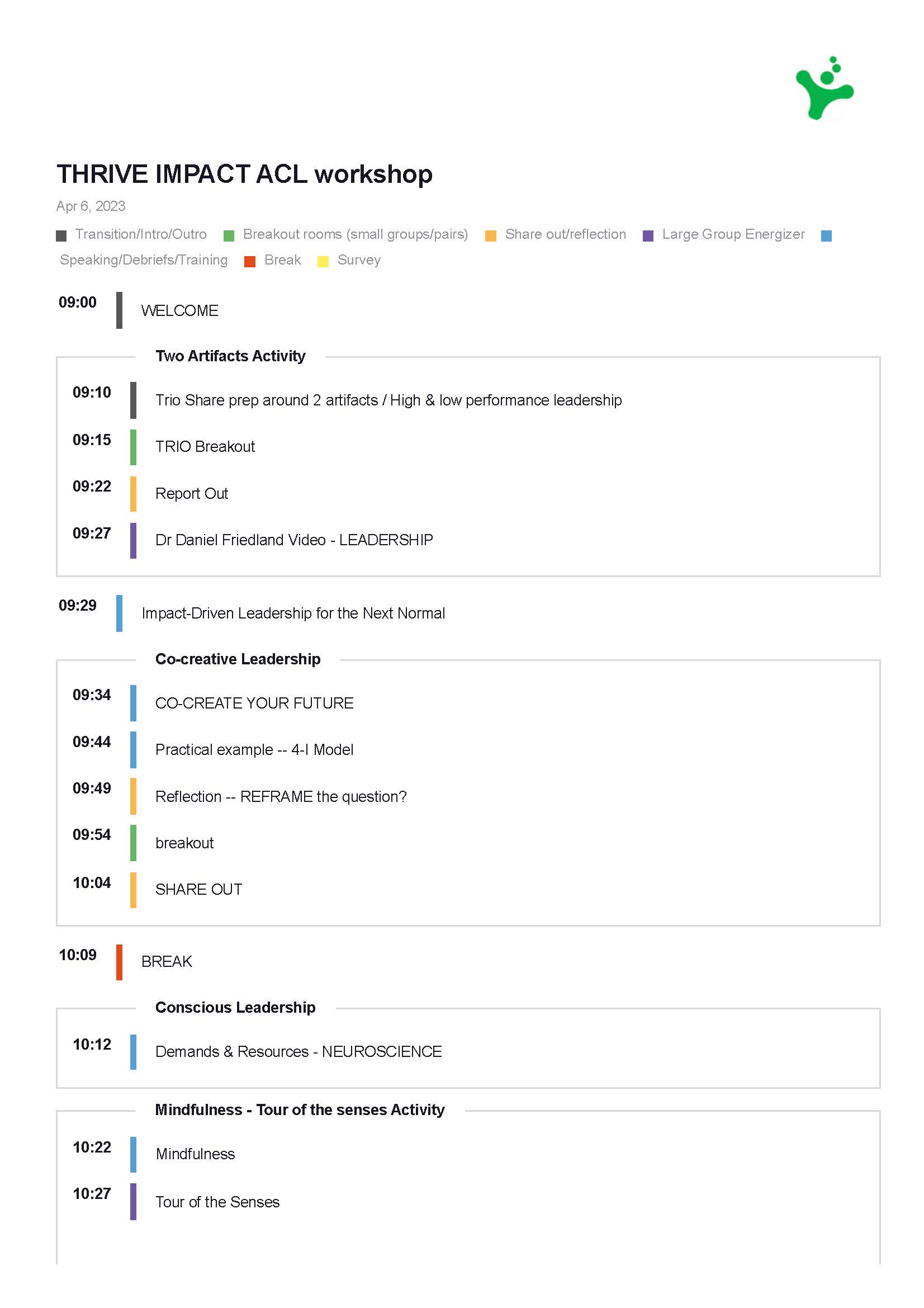Click the THRIVE IMPACT ACL workshop title
Viewport: 924px width, 1308px height.
coord(244,174)
